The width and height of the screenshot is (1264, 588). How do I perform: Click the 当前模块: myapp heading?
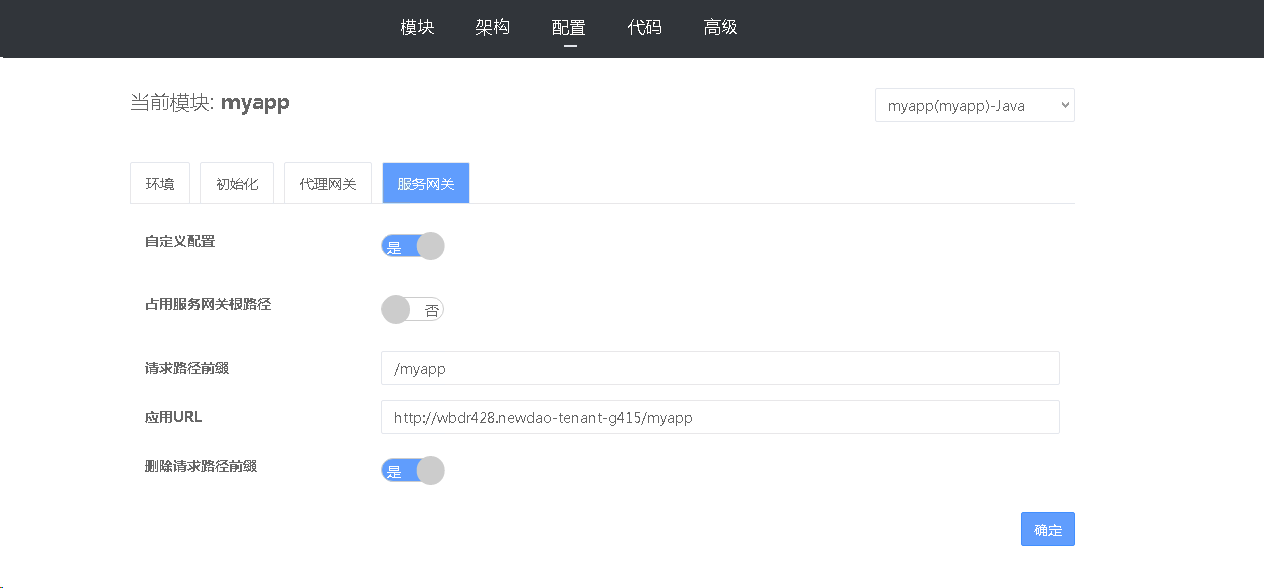click(x=210, y=102)
